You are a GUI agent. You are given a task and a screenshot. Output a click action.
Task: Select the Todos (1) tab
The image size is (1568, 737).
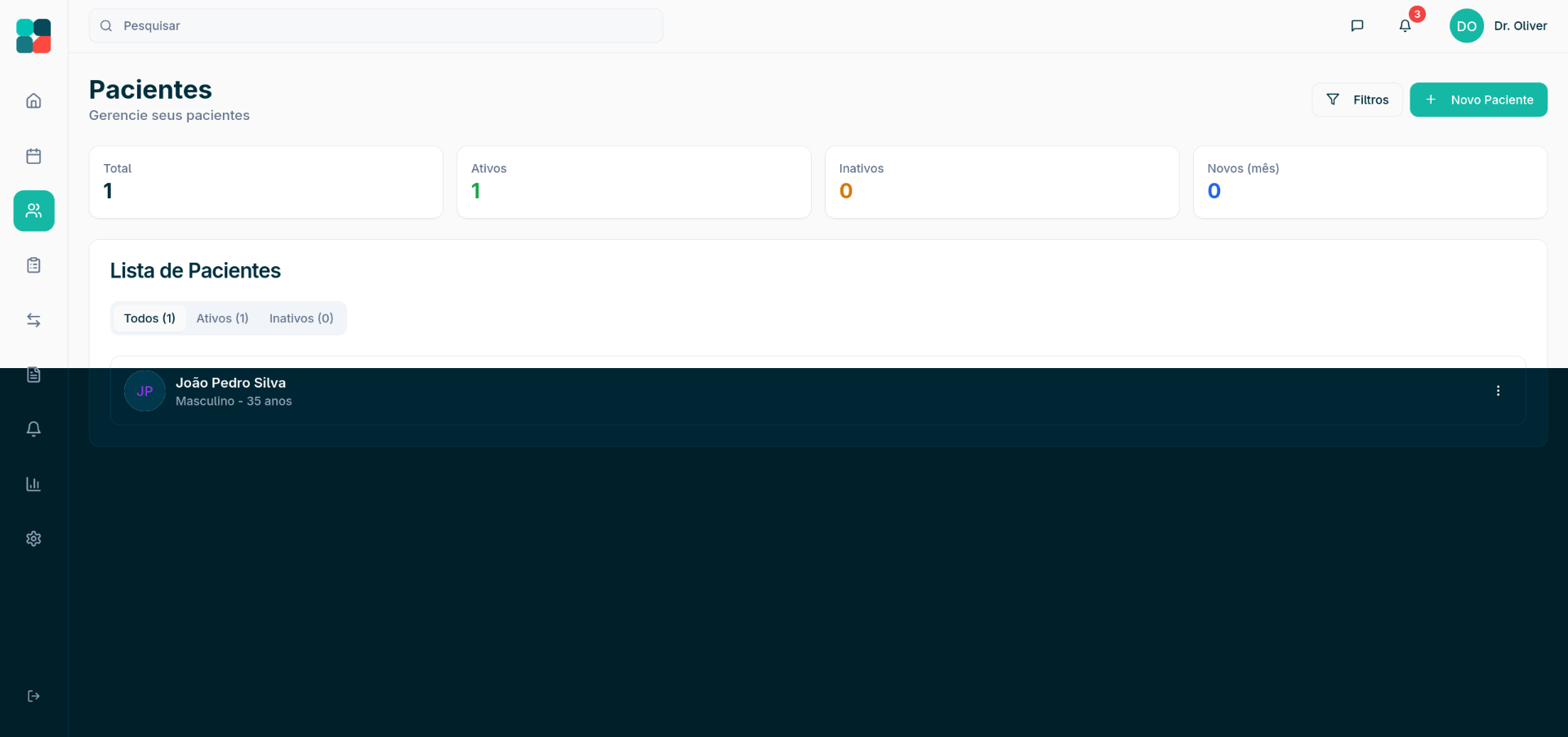pos(149,318)
